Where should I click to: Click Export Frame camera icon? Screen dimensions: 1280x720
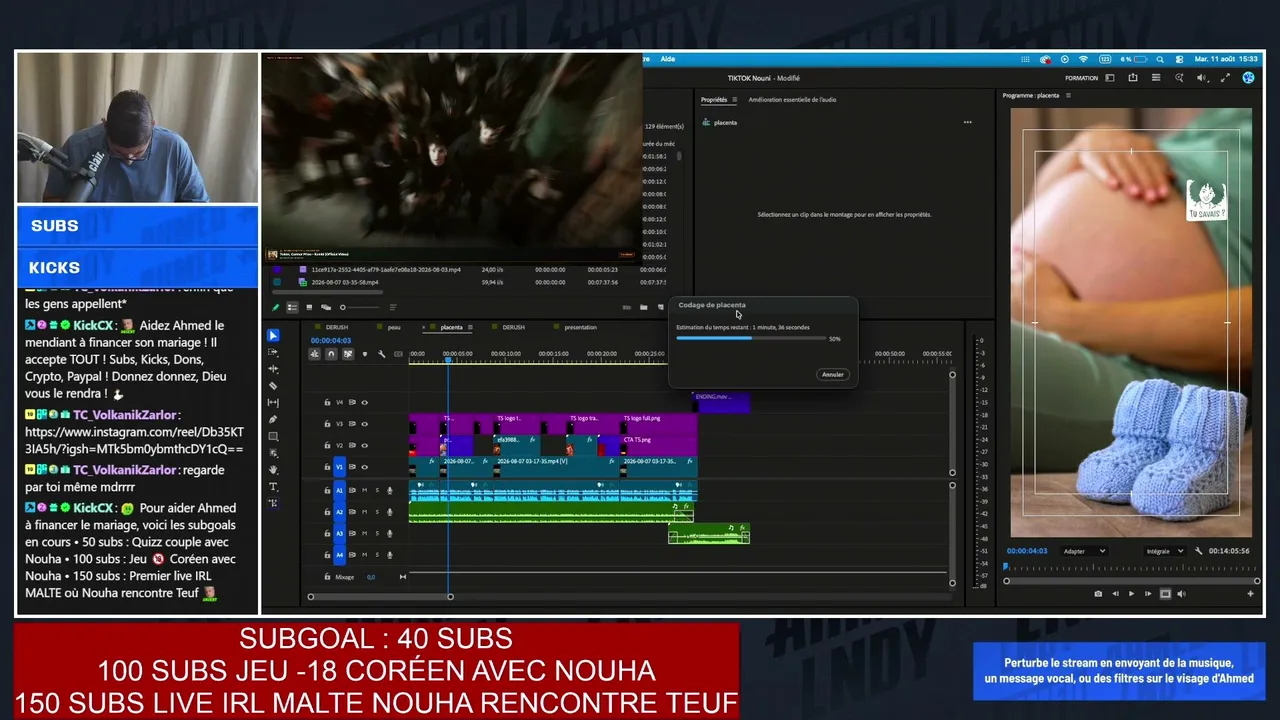[1098, 594]
